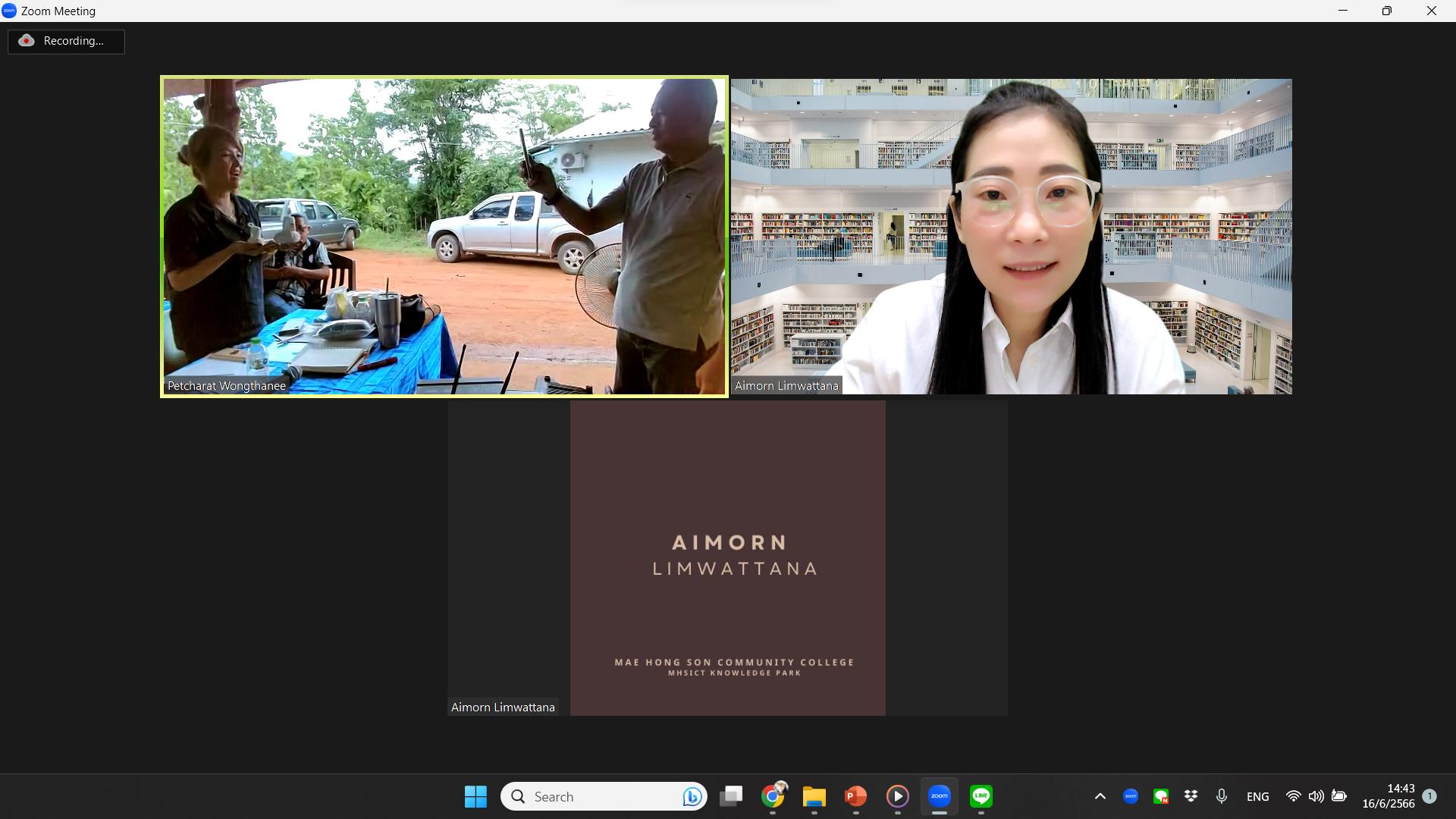This screenshot has height=819, width=1456.
Task: Open the clock and date panel
Action: pyautogui.click(x=1388, y=796)
